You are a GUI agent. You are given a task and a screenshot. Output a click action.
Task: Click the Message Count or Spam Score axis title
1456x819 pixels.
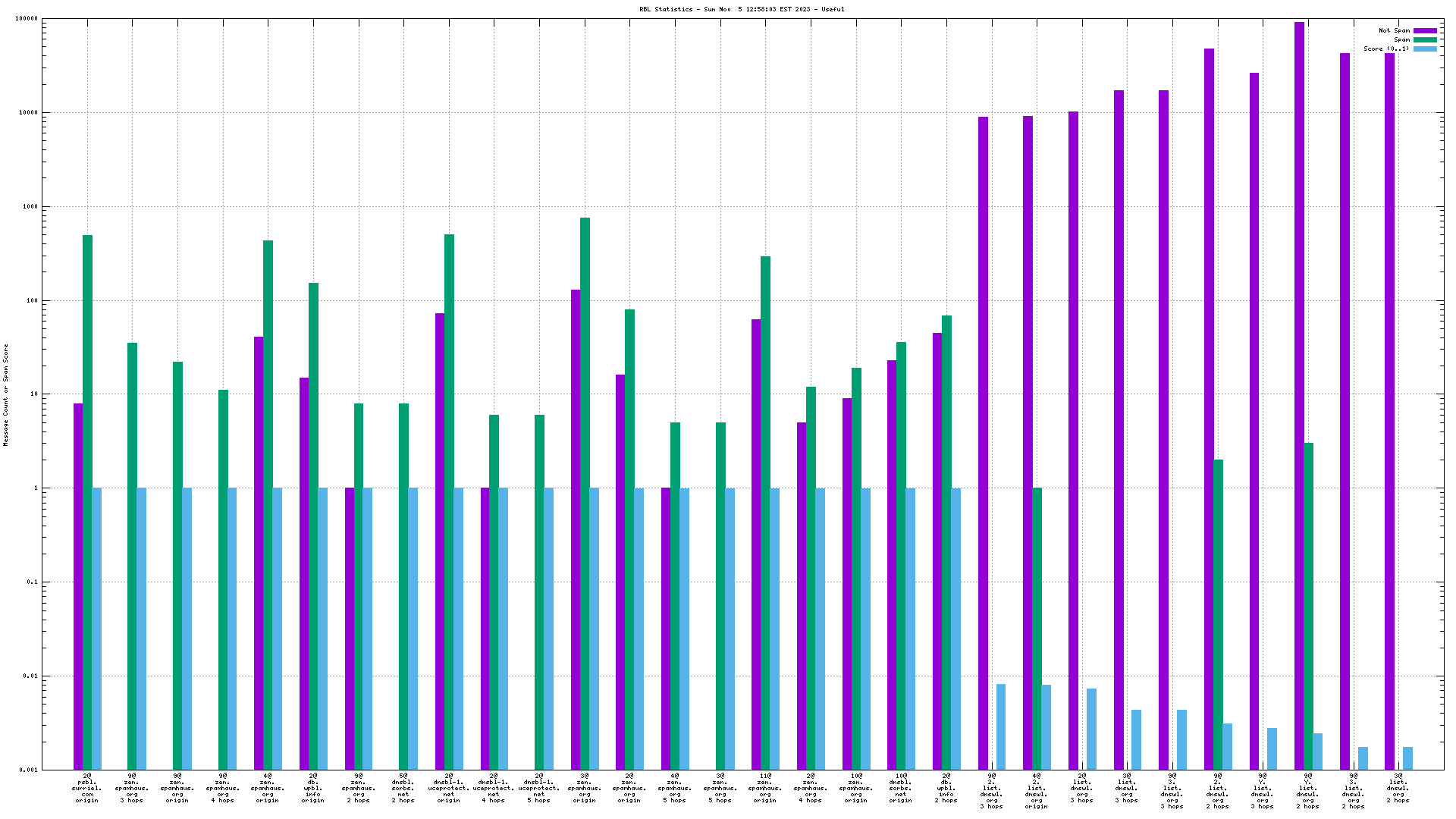(6, 394)
